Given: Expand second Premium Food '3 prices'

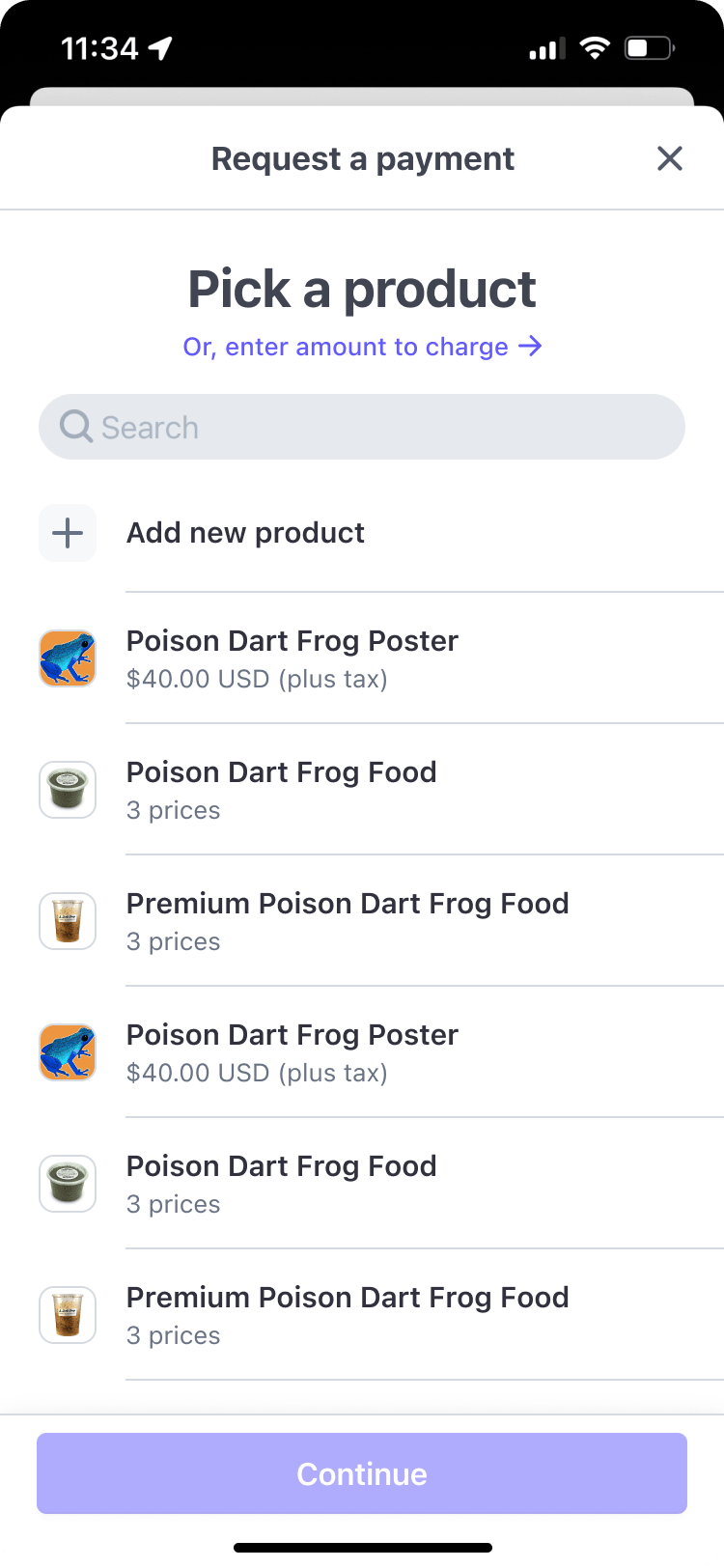Looking at the screenshot, I should coord(174,1335).
